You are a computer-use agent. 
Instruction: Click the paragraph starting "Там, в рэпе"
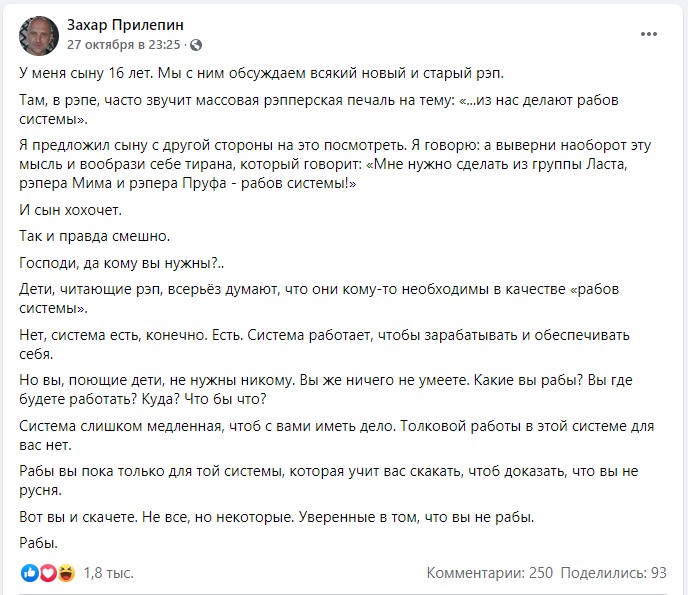tap(319, 109)
